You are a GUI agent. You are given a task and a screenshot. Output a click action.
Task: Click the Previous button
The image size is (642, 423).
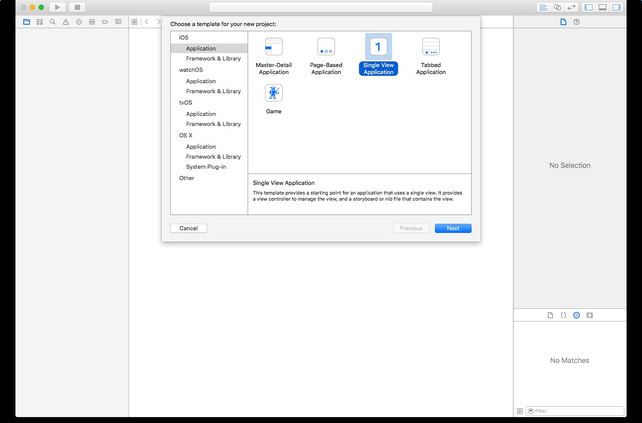(x=411, y=228)
